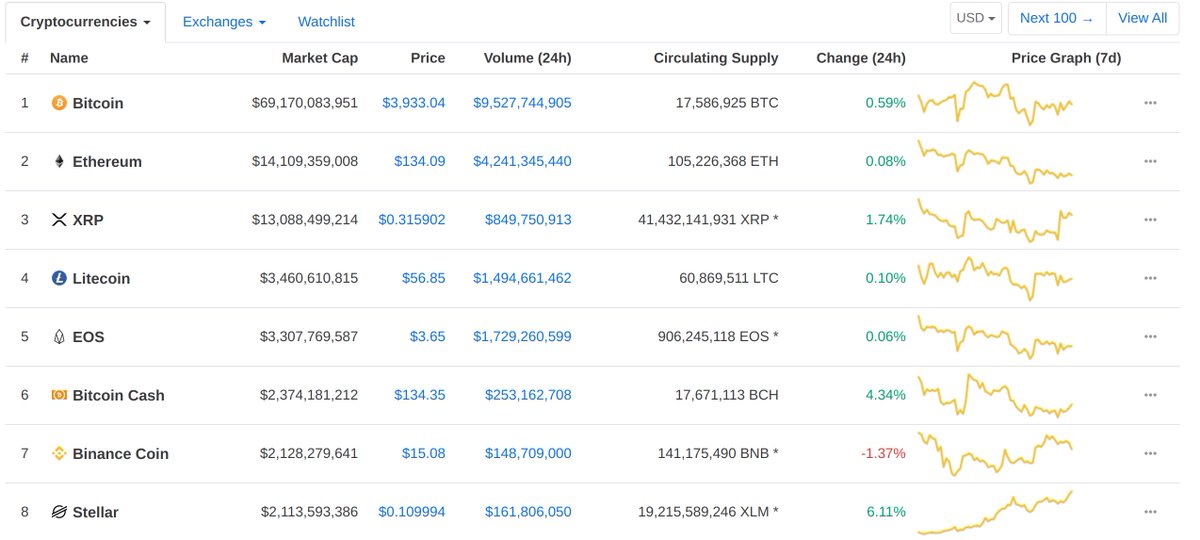Image resolution: width=1200 pixels, height=540 pixels.
Task: Go to Next 100 results
Action: pos(1056,18)
